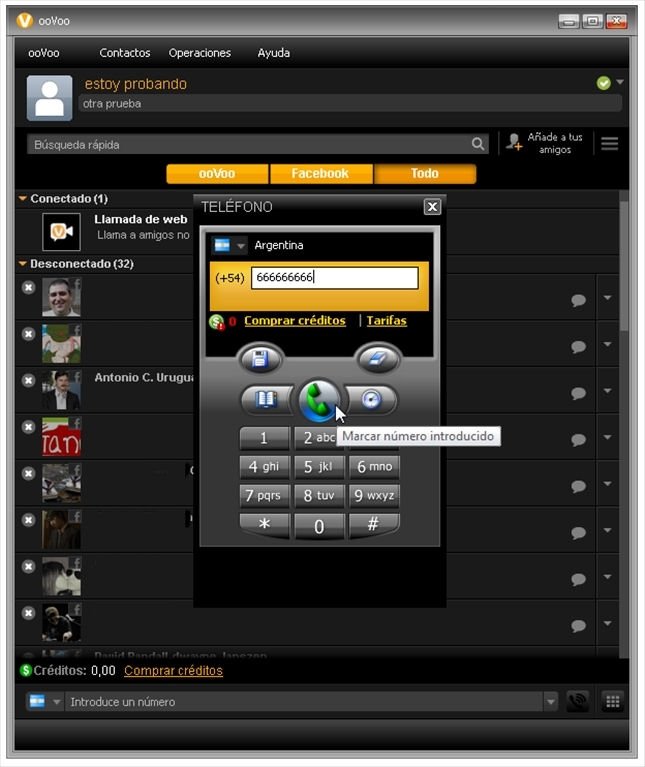Image resolution: width=645 pixels, height=767 pixels.
Task: Click the Introduce un número field
Action: tap(304, 702)
